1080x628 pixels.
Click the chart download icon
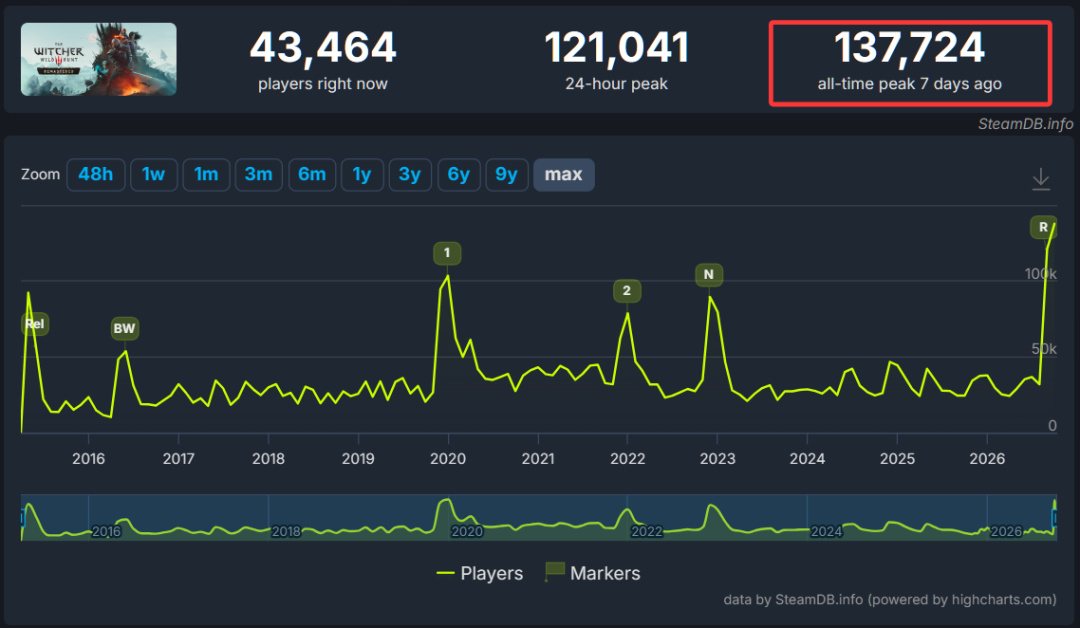(x=1041, y=179)
